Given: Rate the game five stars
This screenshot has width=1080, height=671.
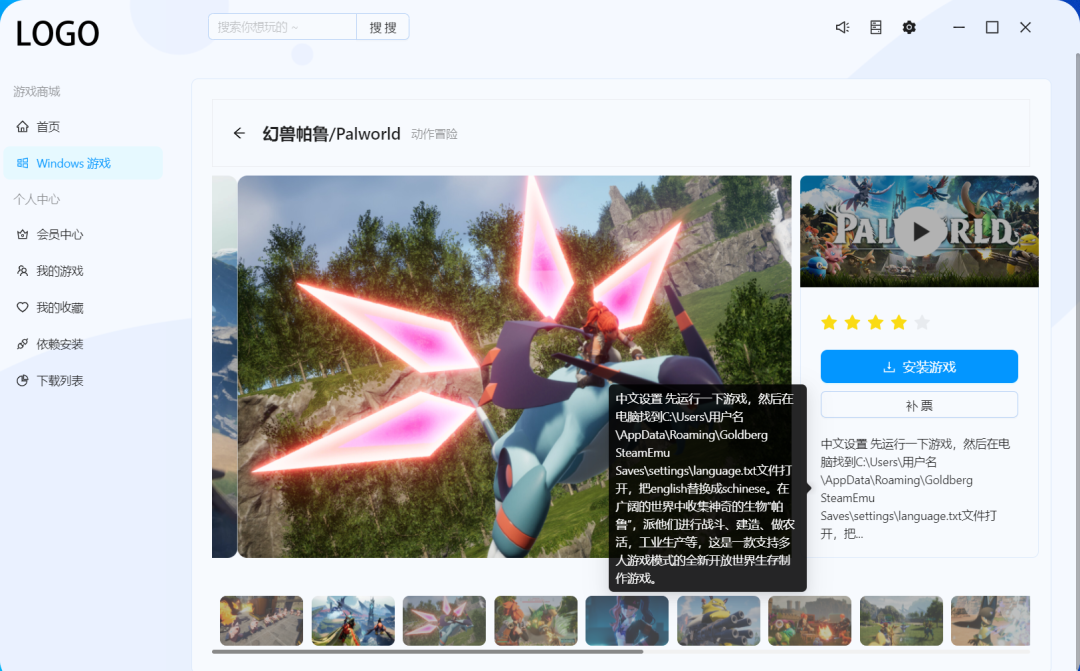Looking at the screenshot, I should [922, 322].
